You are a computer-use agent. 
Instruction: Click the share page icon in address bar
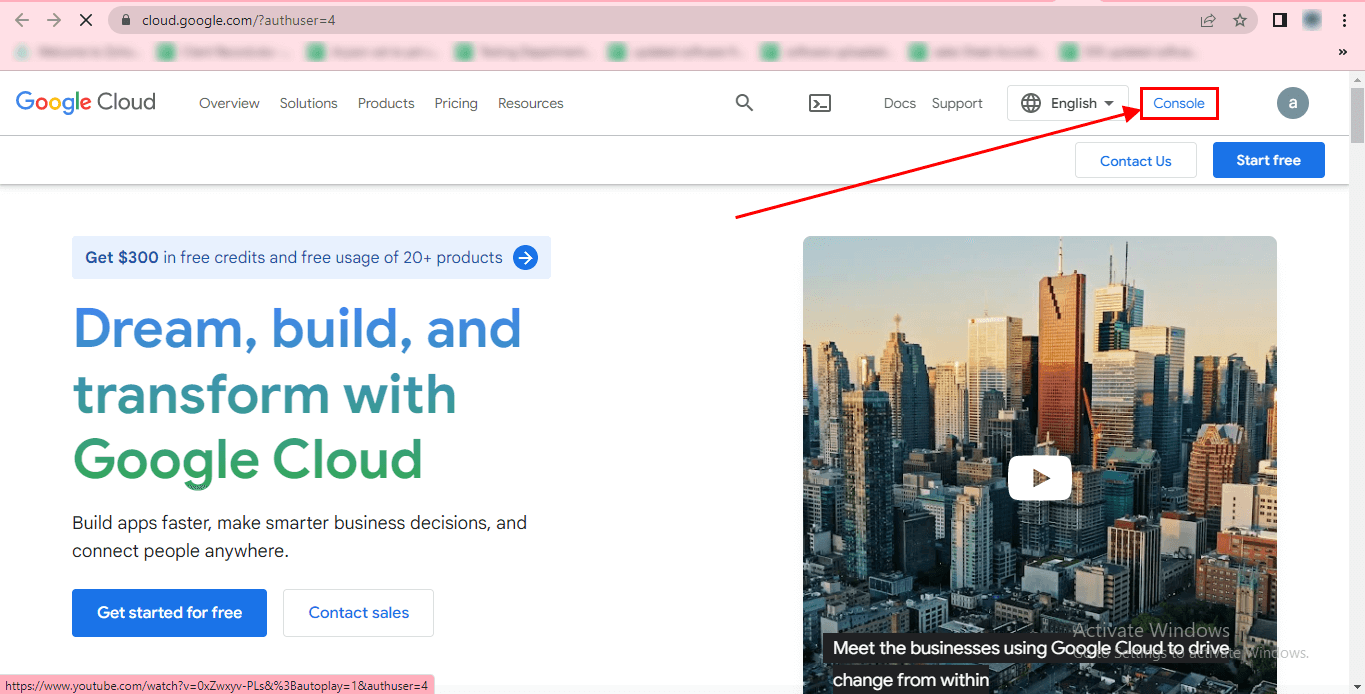(x=1208, y=20)
